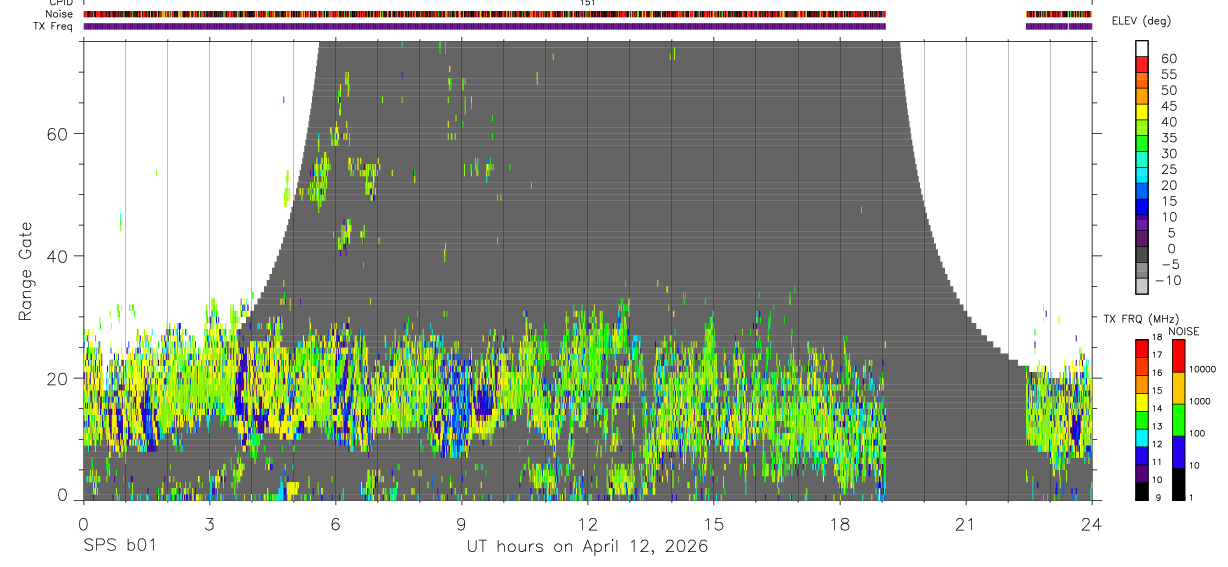Click the '9' tick on the UT hours axis
Screen dimensions: 1228x567
click(461, 524)
